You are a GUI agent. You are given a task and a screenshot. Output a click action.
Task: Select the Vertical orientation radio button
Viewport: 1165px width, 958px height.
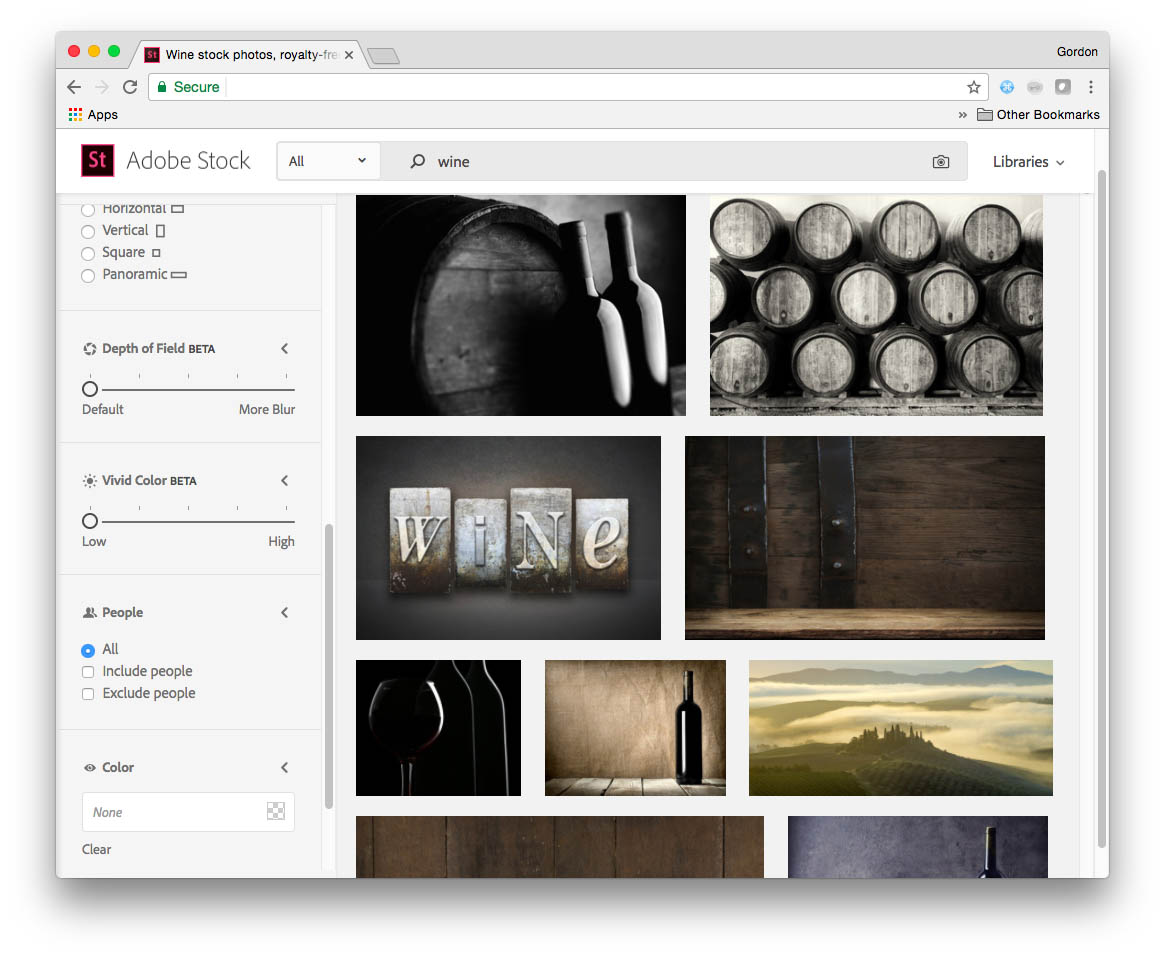[88, 231]
